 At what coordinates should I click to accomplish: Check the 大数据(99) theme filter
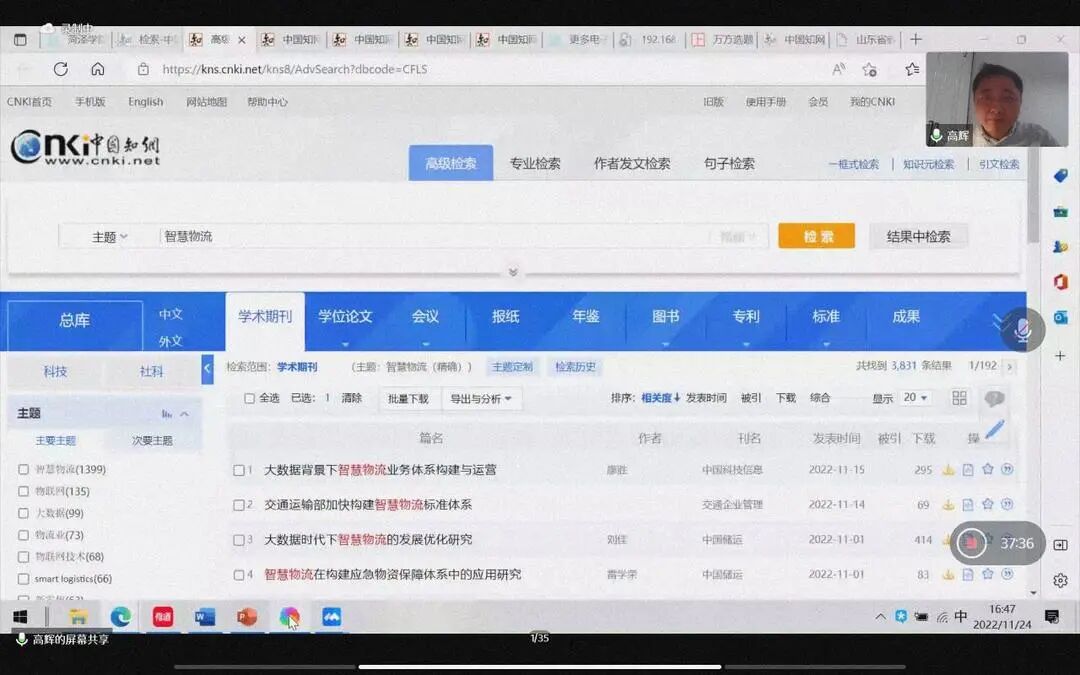point(23,513)
